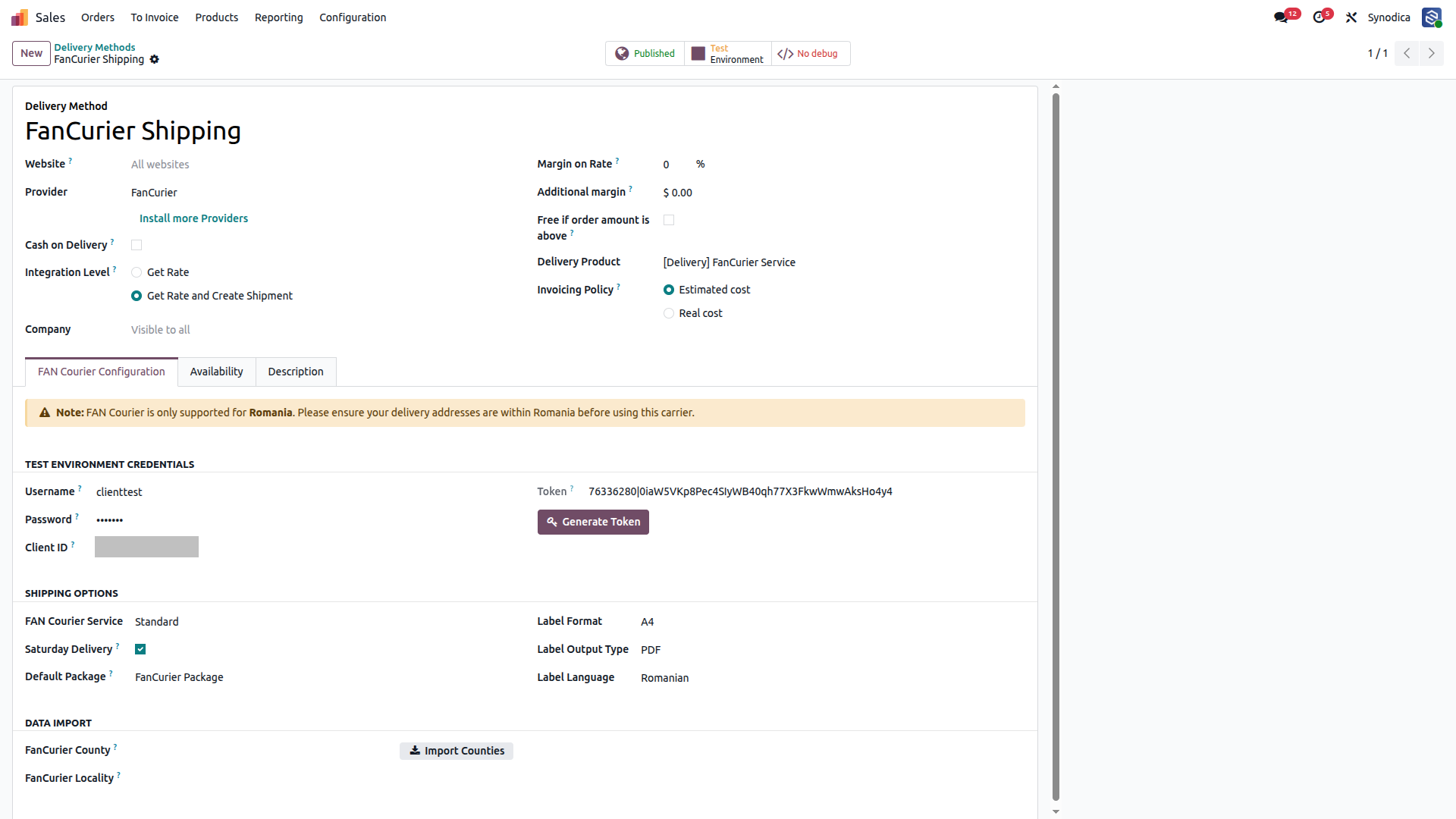Click the Margin on Rate help tooltip
This screenshot has width=1456, height=819.
tap(617, 161)
